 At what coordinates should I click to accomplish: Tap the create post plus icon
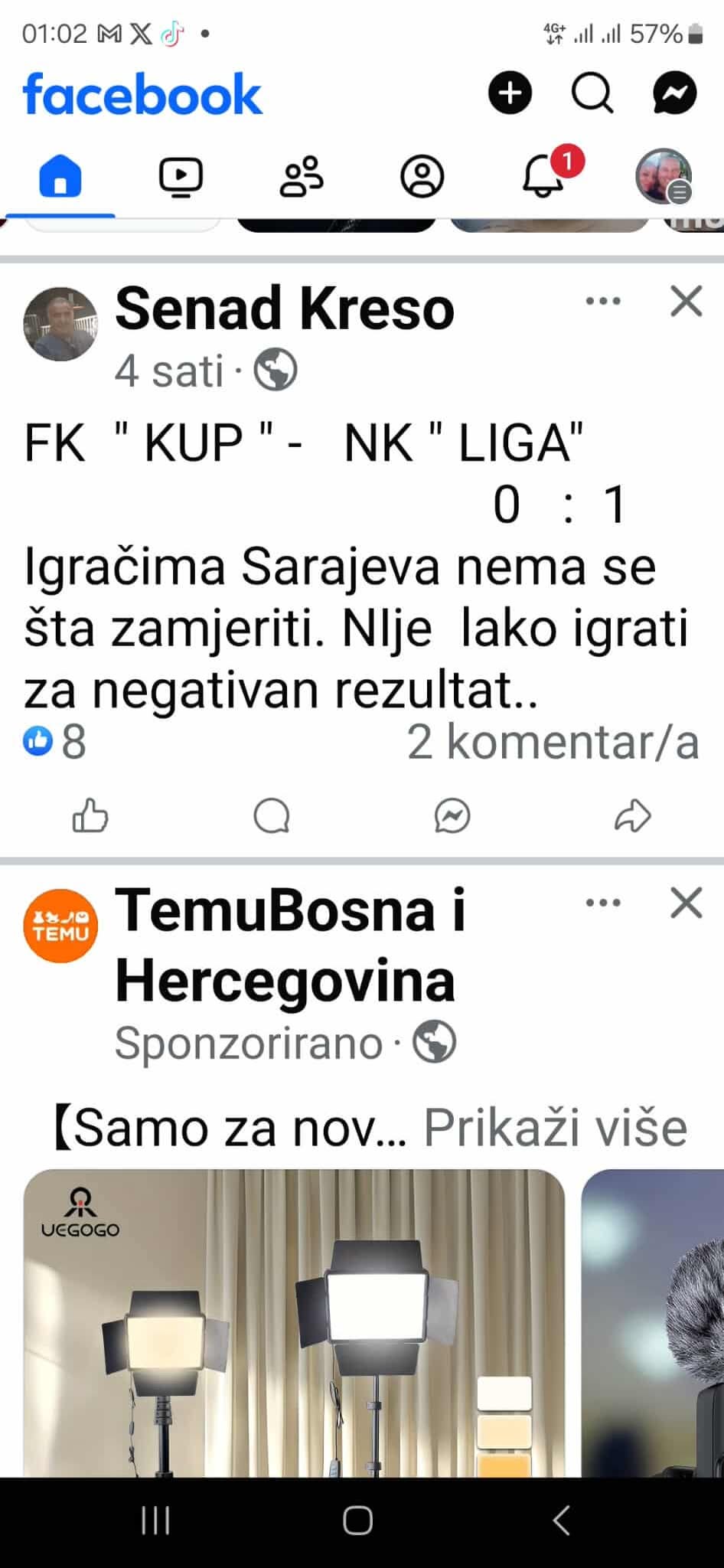pyautogui.click(x=510, y=93)
